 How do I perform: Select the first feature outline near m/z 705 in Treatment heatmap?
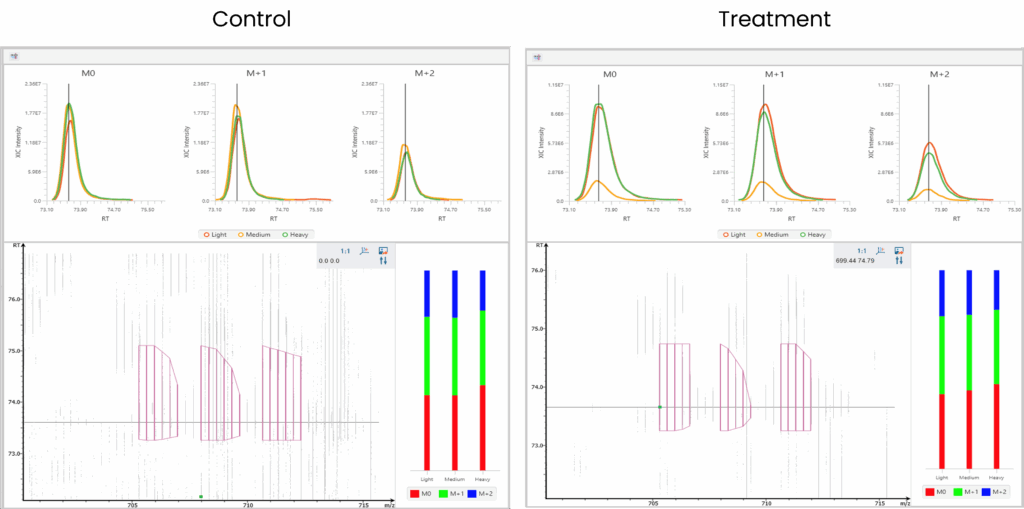click(674, 387)
